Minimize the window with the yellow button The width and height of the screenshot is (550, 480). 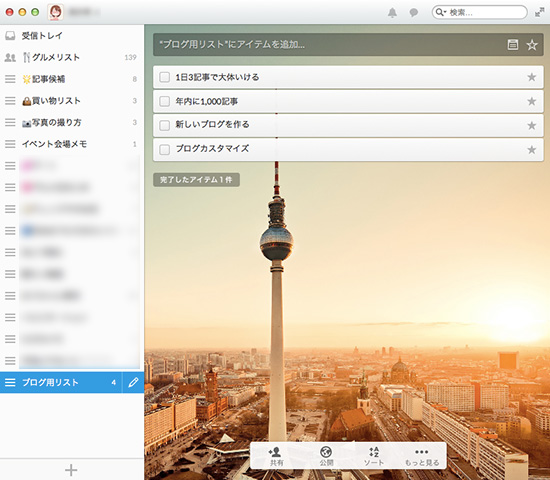pos(22,12)
